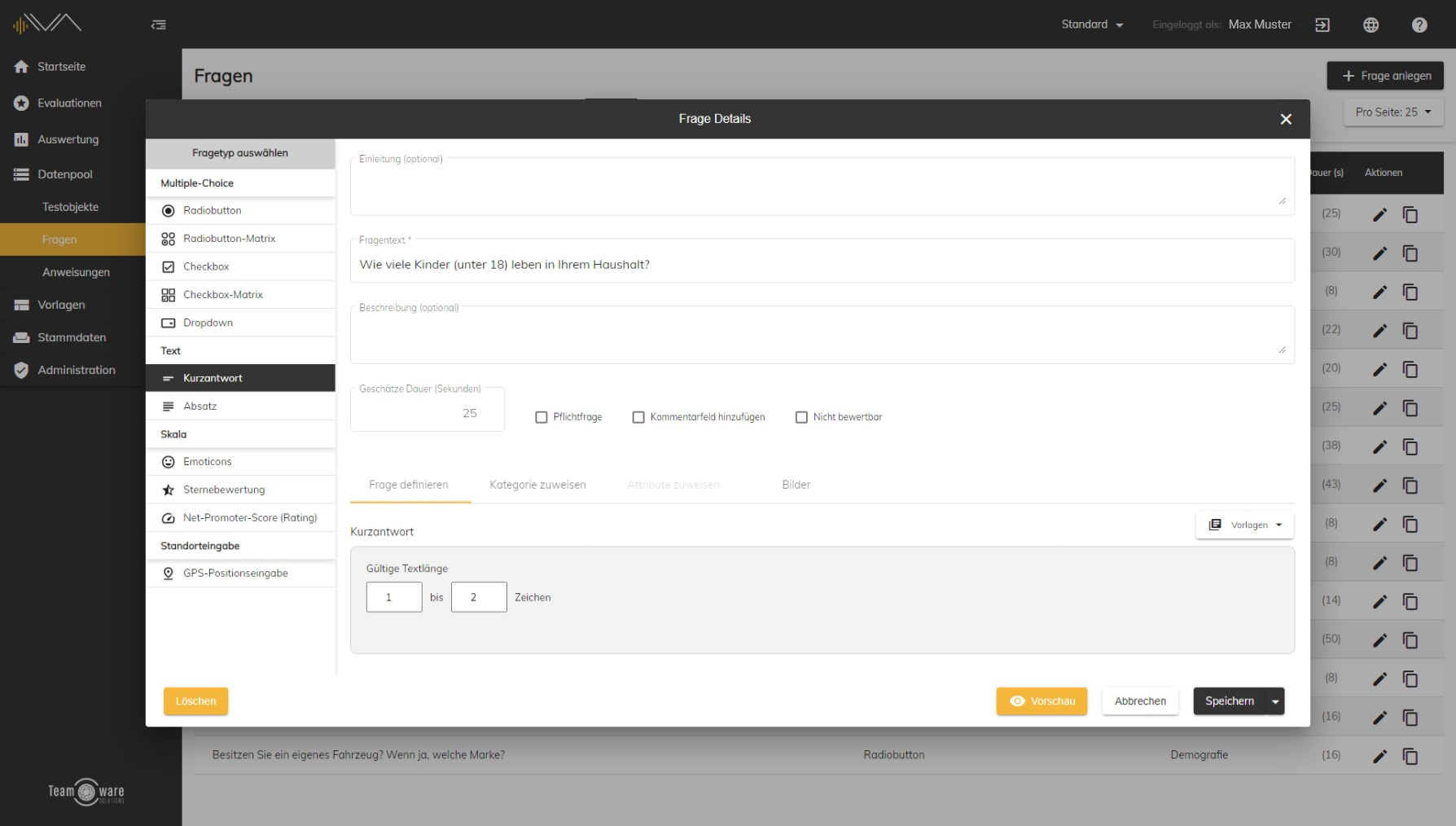
Task: Select GPS-Positionseingabe type
Action: [240, 573]
